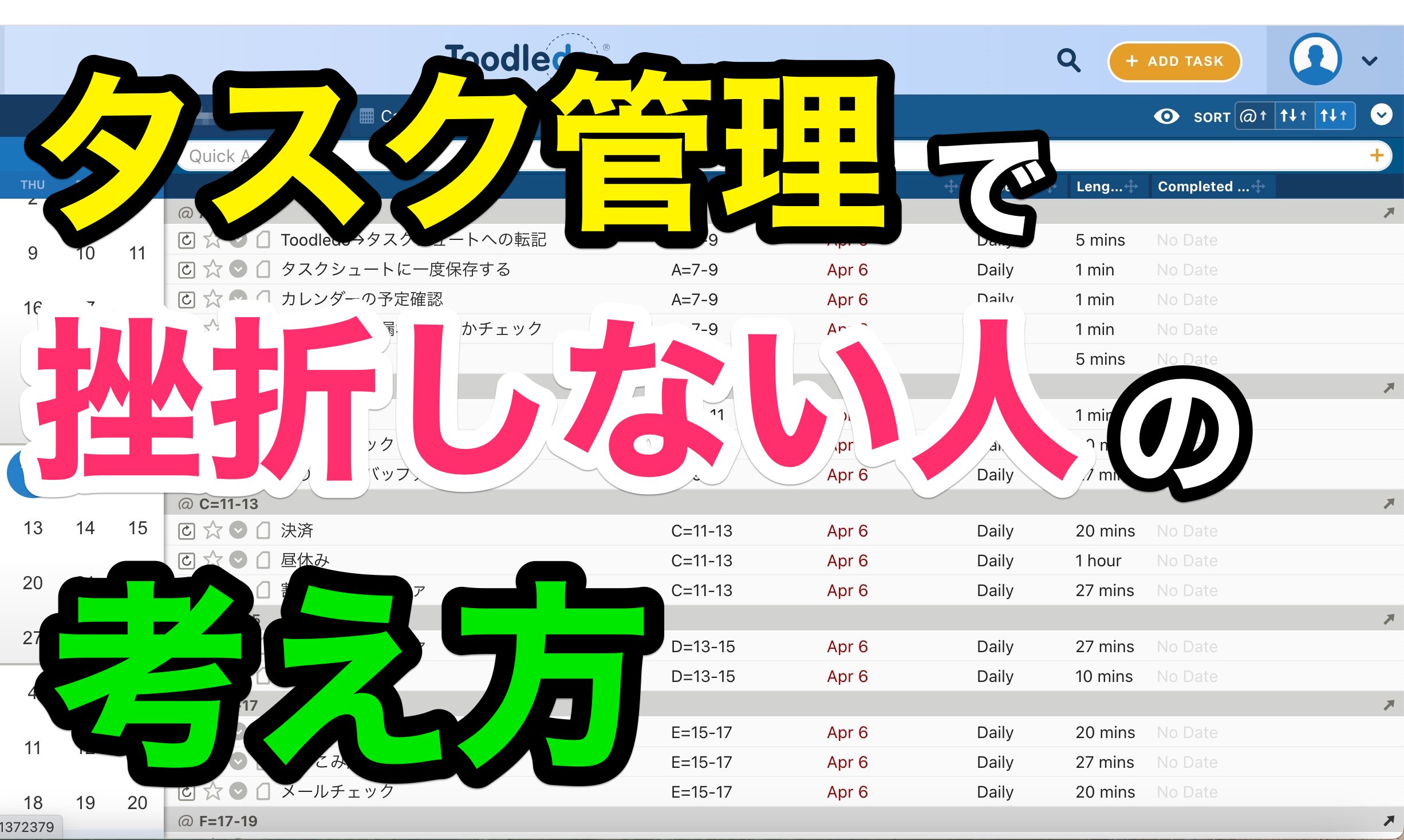Click the ADD TASK button
Image resolution: width=1404 pixels, height=840 pixels.
tap(1174, 61)
